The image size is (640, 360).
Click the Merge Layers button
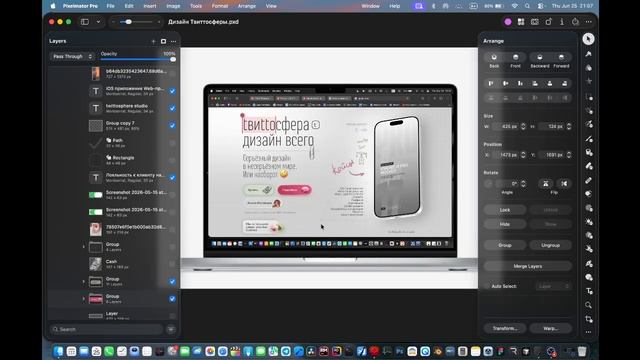click(527, 266)
